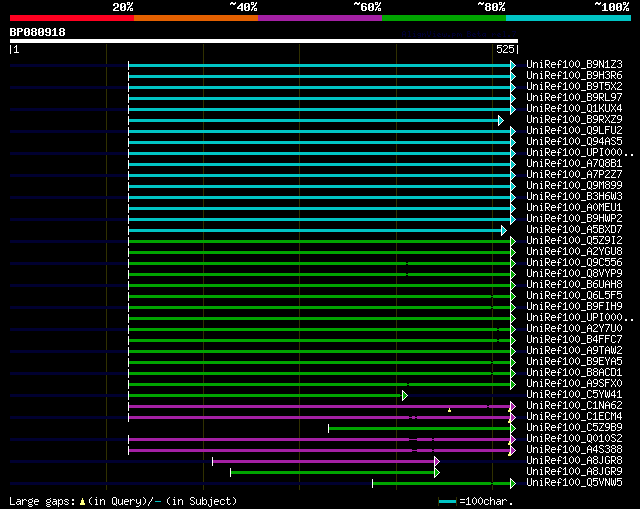Select the UniRef100_C1ECM4 entry label

(x=574, y=417)
